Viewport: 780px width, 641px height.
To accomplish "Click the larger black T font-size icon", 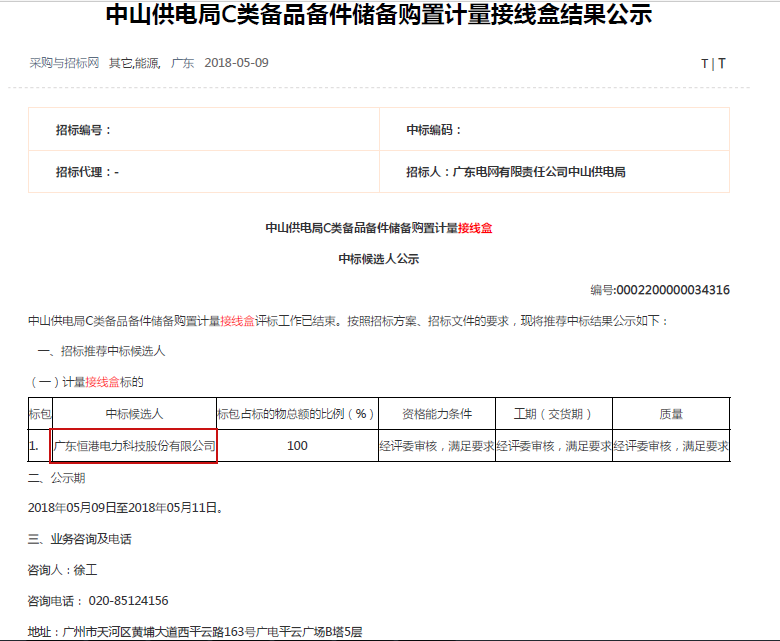I will [x=722, y=64].
